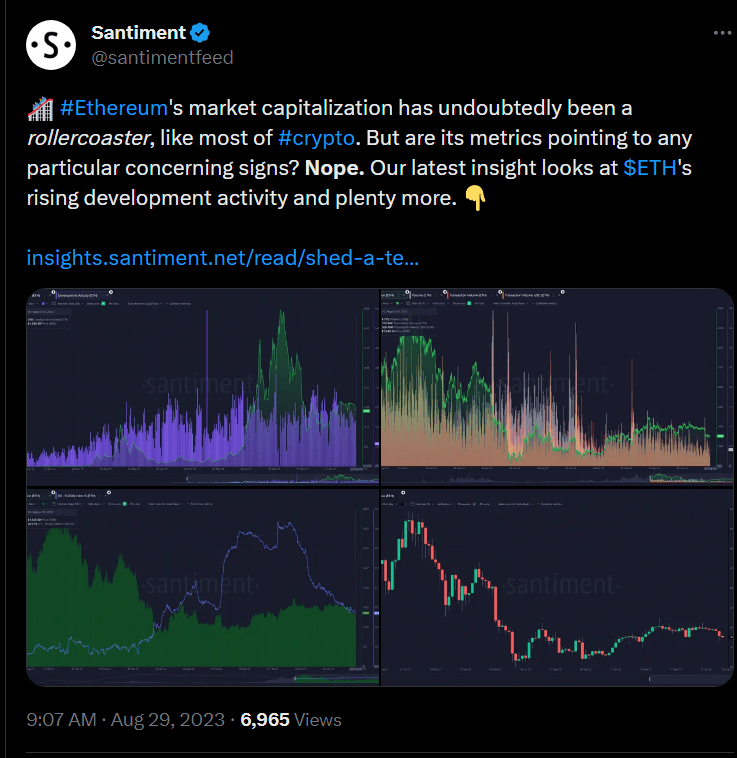Viewport: 737px width, 758px height.
Task: Click the rollercoaster emoji in tweet
Action: click(40, 108)
